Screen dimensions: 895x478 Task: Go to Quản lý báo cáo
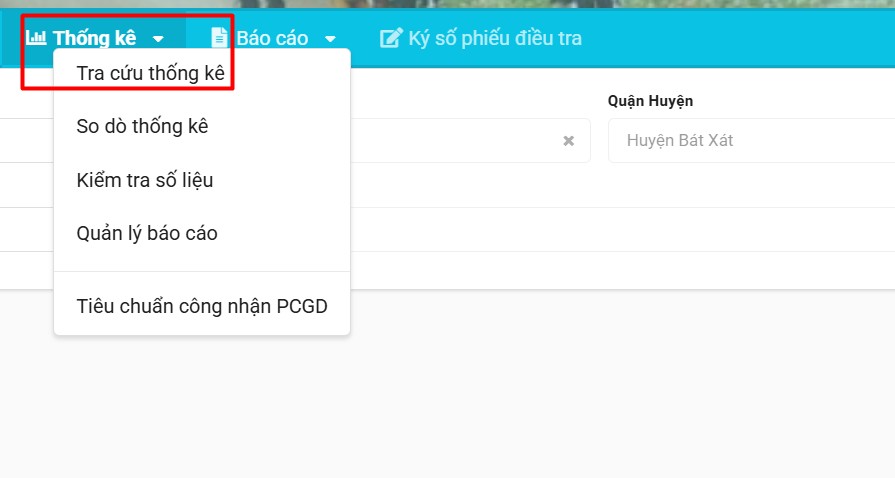147,233
